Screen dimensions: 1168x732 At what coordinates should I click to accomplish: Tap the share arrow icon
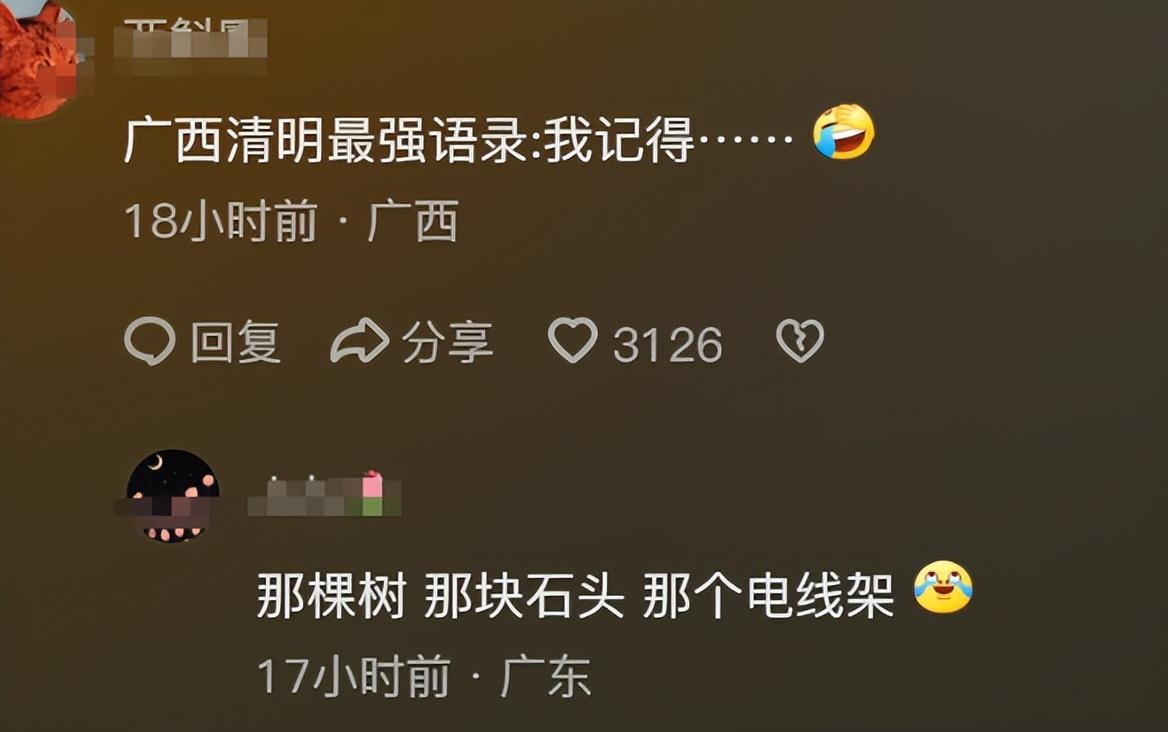click(360, 341)
